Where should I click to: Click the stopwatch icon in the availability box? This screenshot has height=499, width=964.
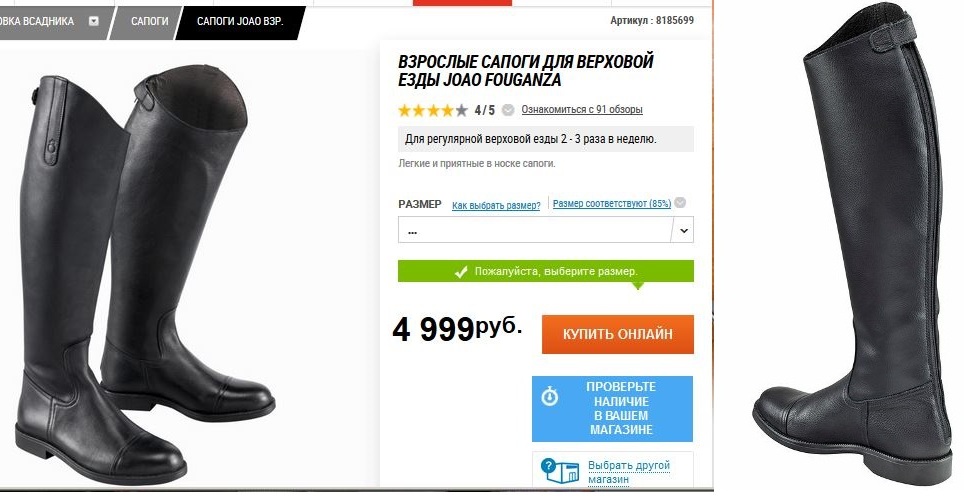click(x=550, y=397)
